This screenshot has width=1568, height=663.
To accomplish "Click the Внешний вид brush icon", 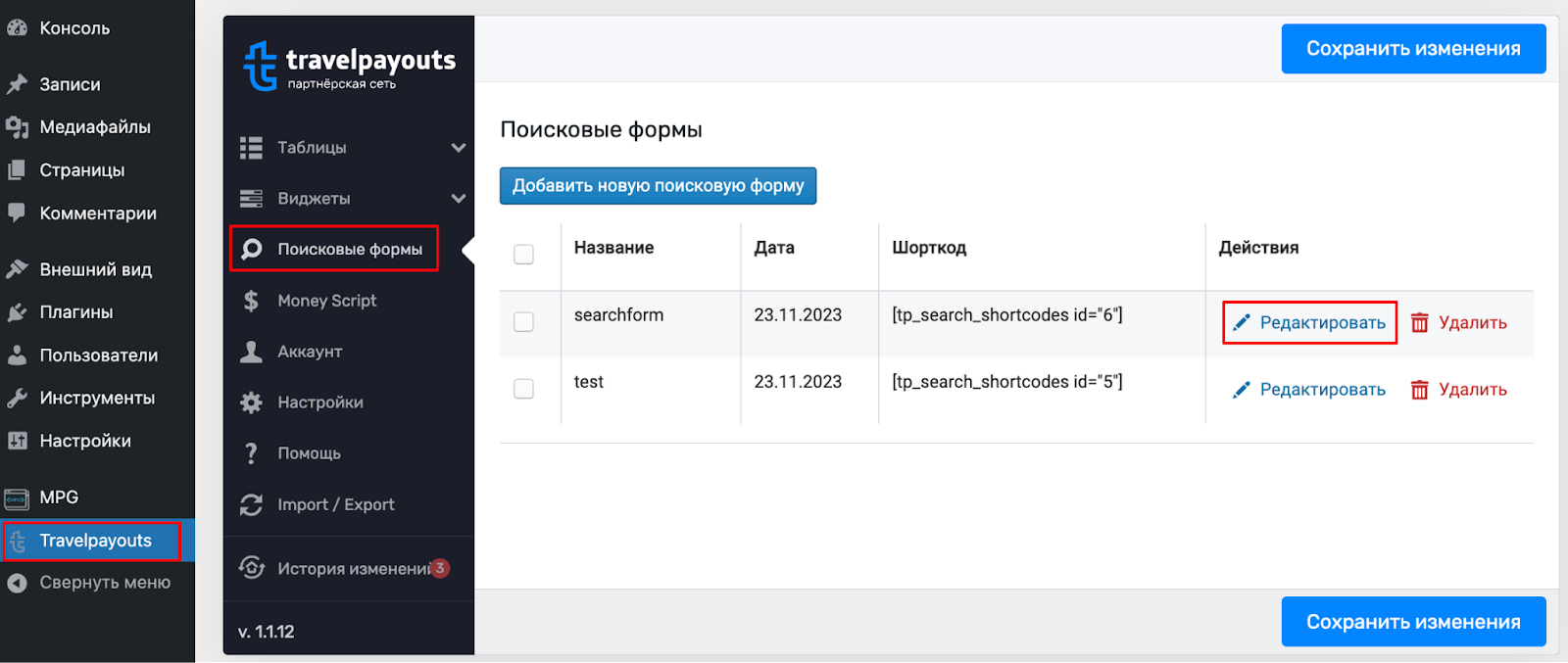I will tap(17, 268).
